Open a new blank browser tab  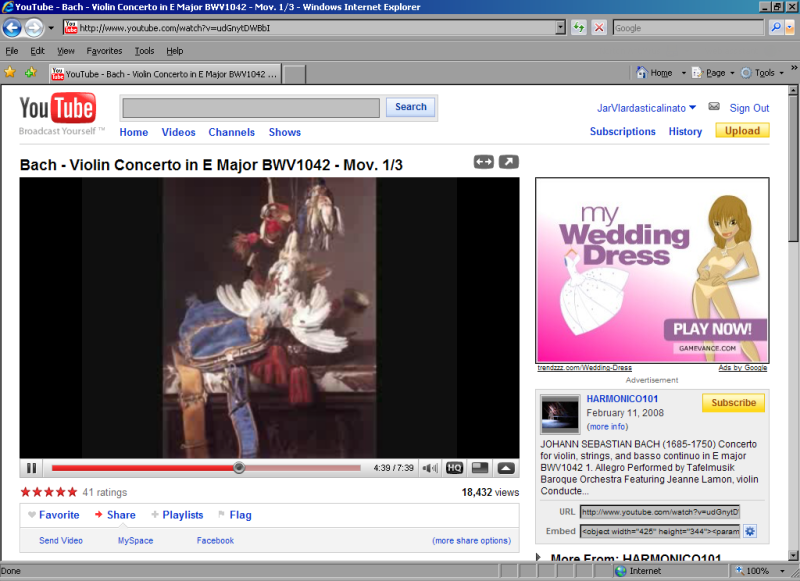294,74
